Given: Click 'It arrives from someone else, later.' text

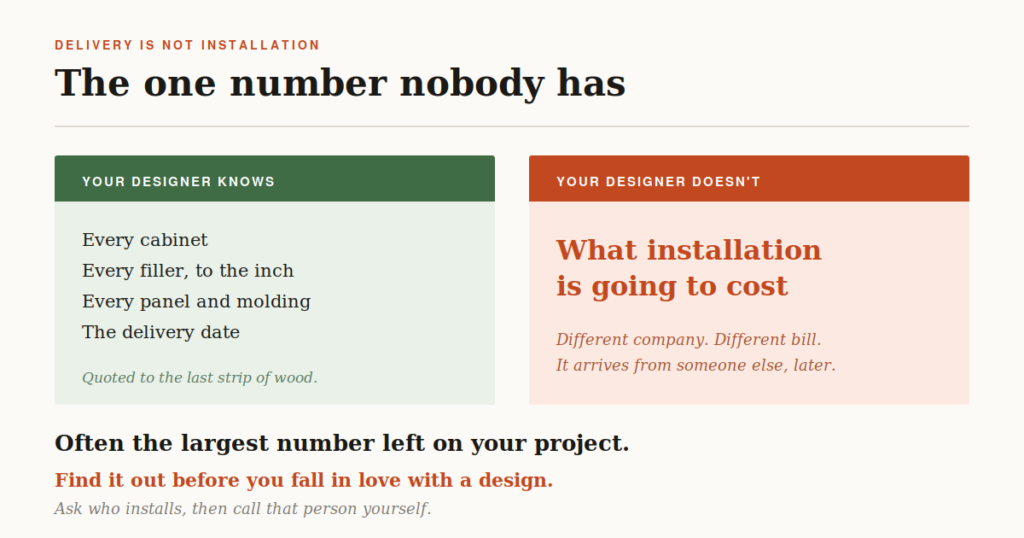Looking at the screenshot, I should pyautogui.click(x=696, y=365).
